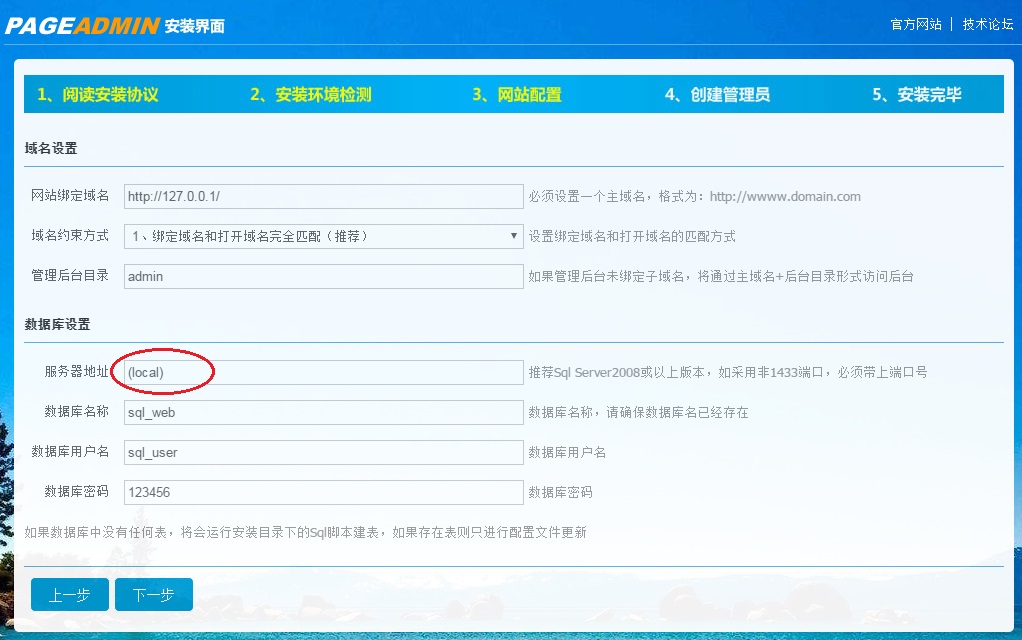Jump to step 4 创建管理员
The width and height of the screenshot is (1022, 640).
point(717,95)
